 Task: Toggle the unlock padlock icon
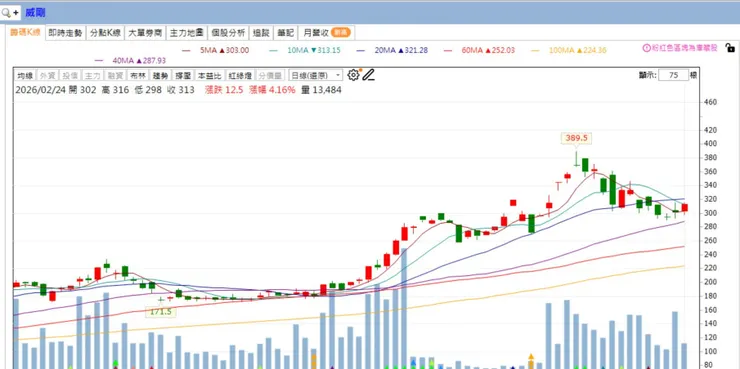click(730, 48)
